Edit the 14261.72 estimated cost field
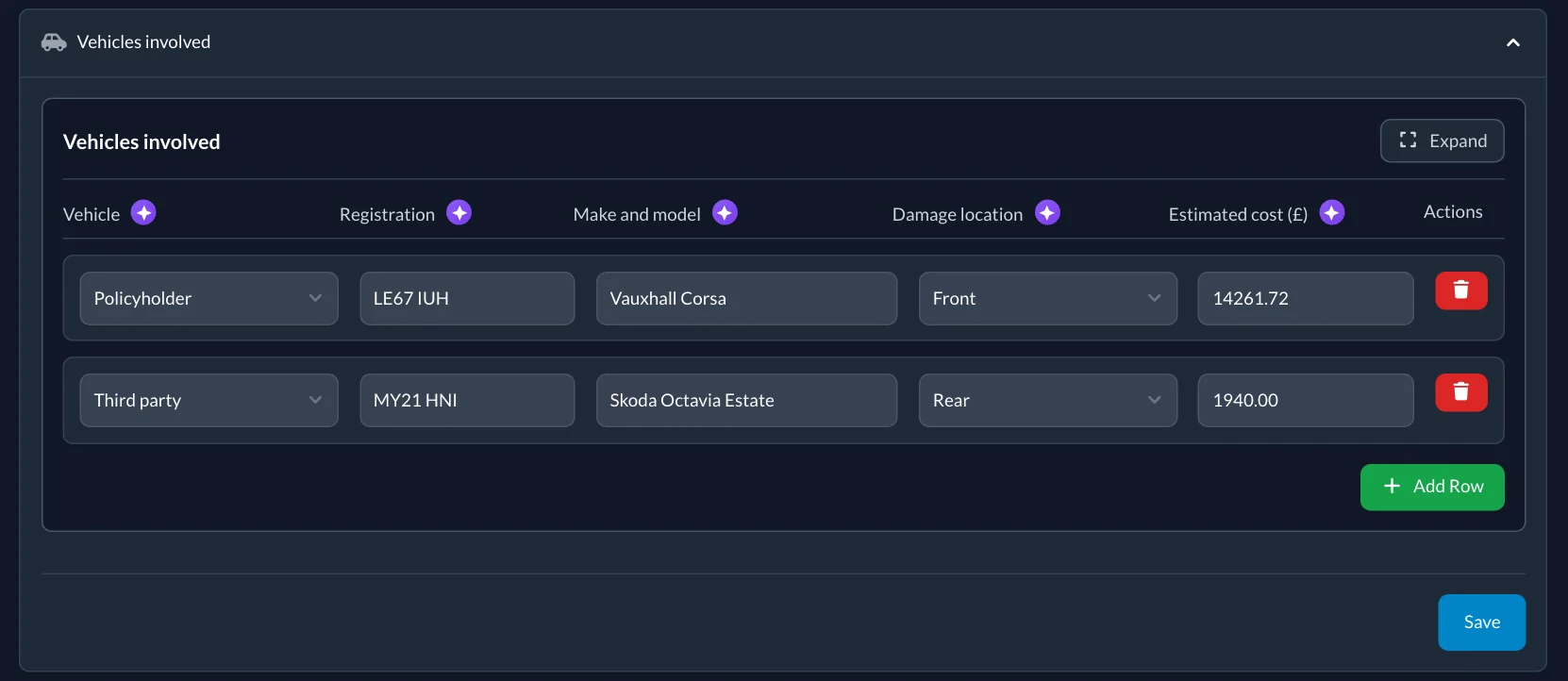The image size is (1568, 681). 1306,298
